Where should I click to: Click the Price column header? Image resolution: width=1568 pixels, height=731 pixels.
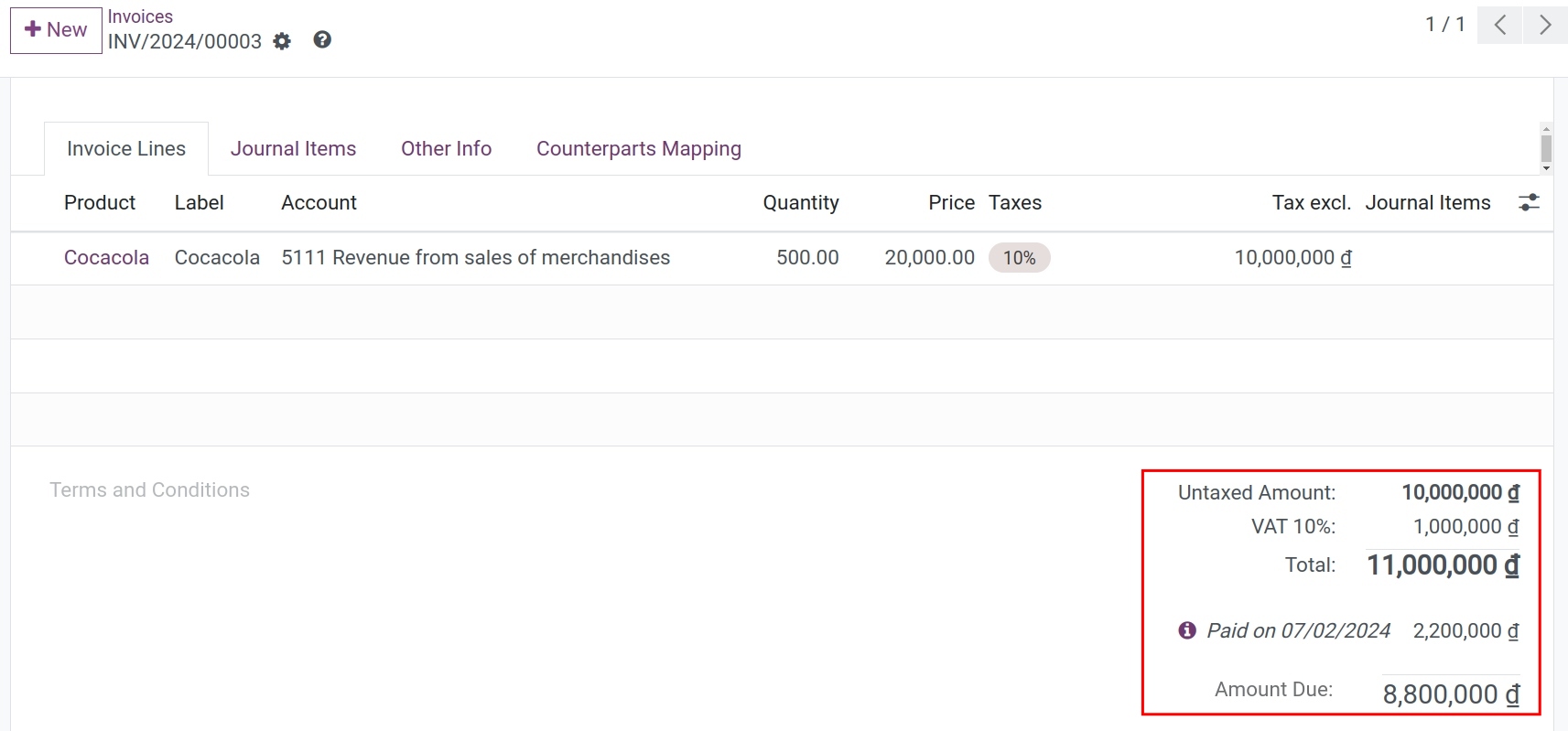coord(952,203)
